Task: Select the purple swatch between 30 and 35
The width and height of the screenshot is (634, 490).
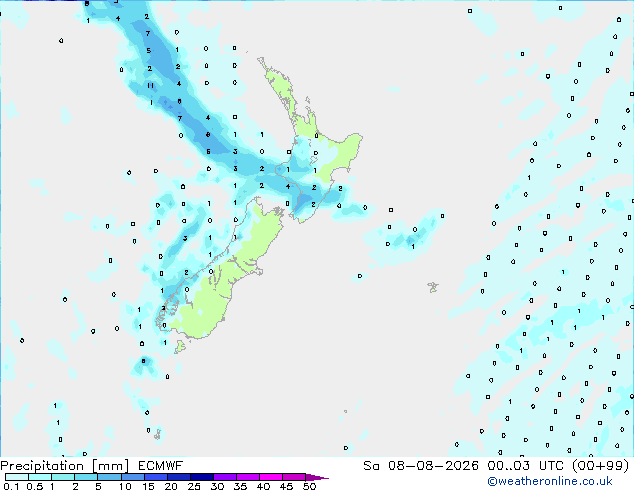Action: tap(224, 477)
